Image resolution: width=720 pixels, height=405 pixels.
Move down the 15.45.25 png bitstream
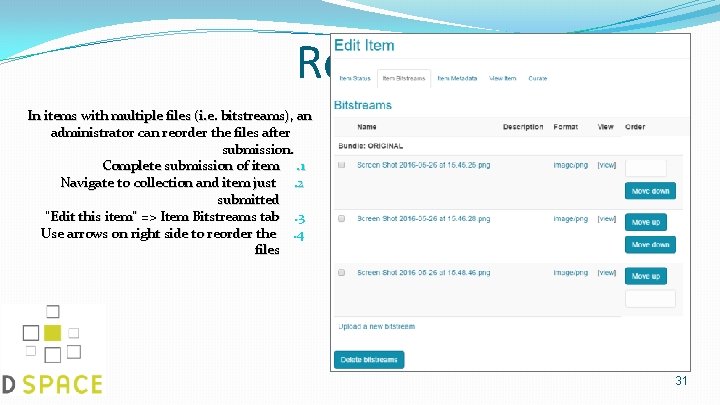650,191
